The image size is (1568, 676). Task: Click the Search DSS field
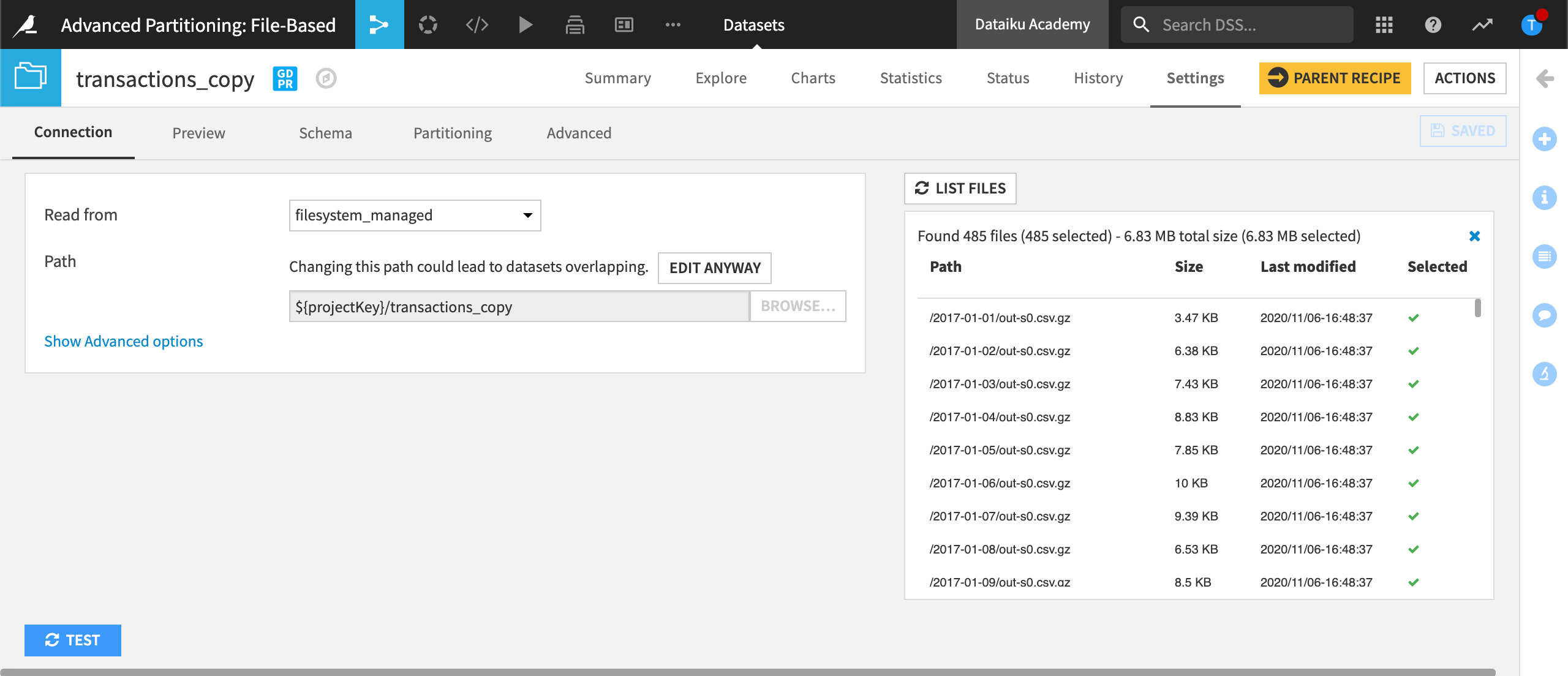(1236, 24)
